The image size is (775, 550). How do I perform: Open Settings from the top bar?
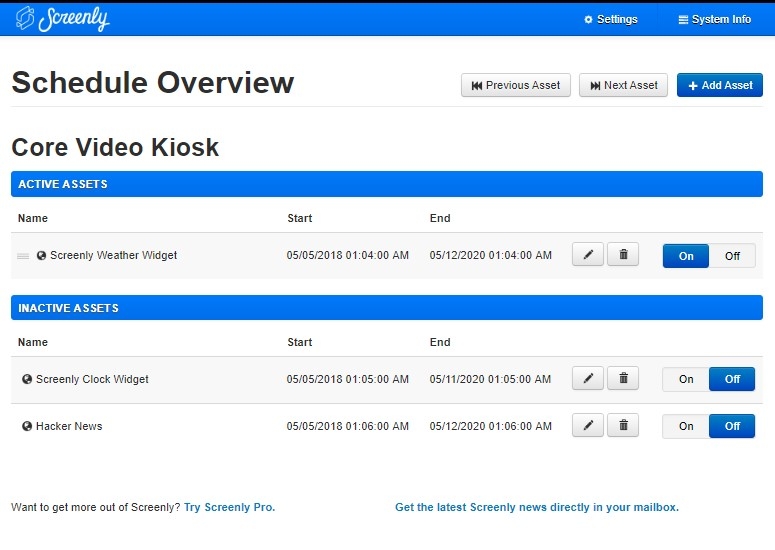(x=611, y=19)
